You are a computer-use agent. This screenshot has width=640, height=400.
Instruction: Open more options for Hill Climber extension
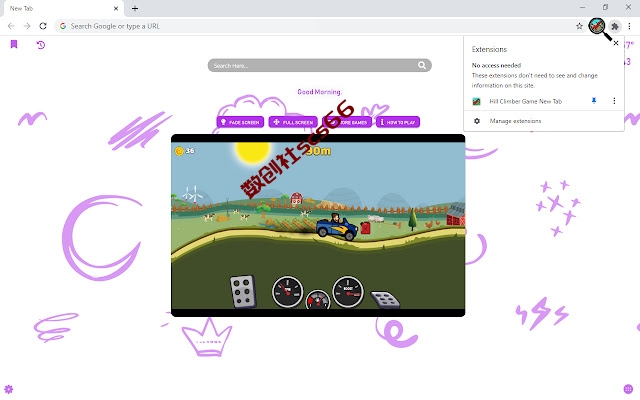click(614, 101)
